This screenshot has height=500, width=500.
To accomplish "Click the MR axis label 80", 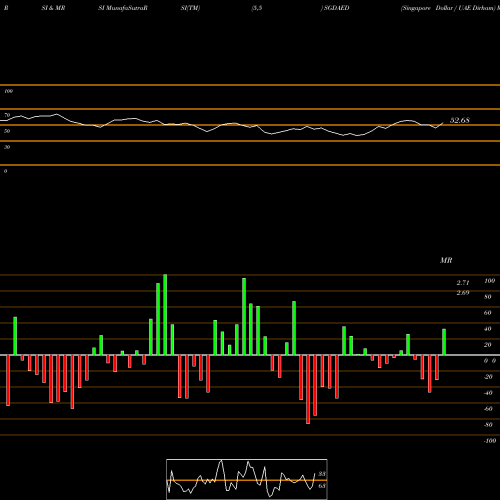I will click(488, 297).
